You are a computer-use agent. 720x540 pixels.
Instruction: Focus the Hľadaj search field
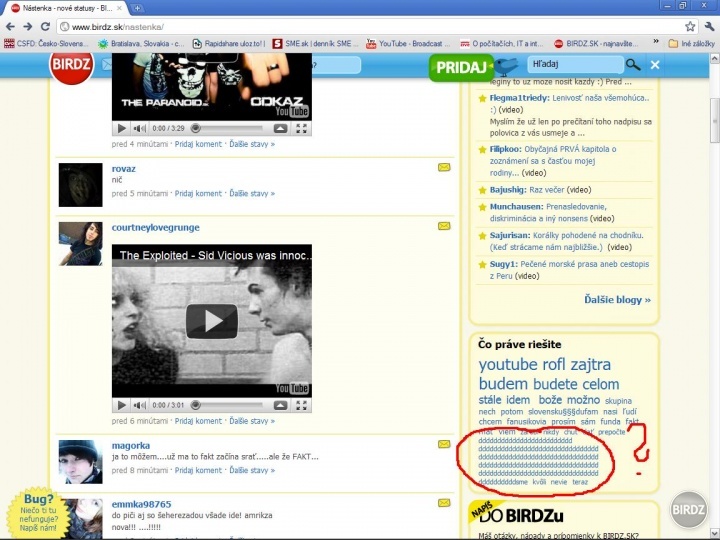[576, 65]
